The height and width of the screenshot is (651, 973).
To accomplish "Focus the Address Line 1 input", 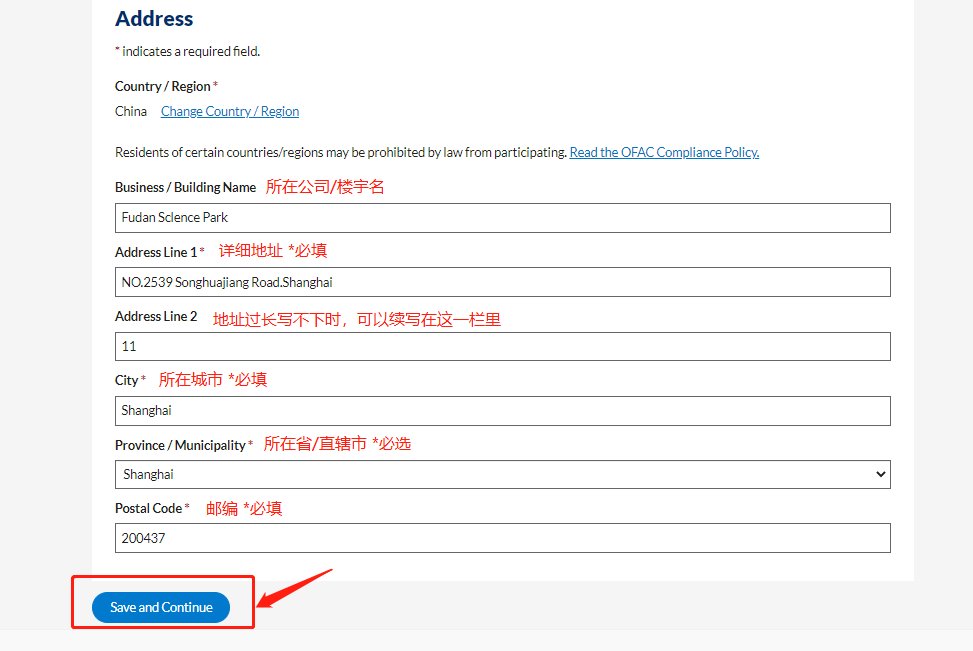I will coord(503,282).
